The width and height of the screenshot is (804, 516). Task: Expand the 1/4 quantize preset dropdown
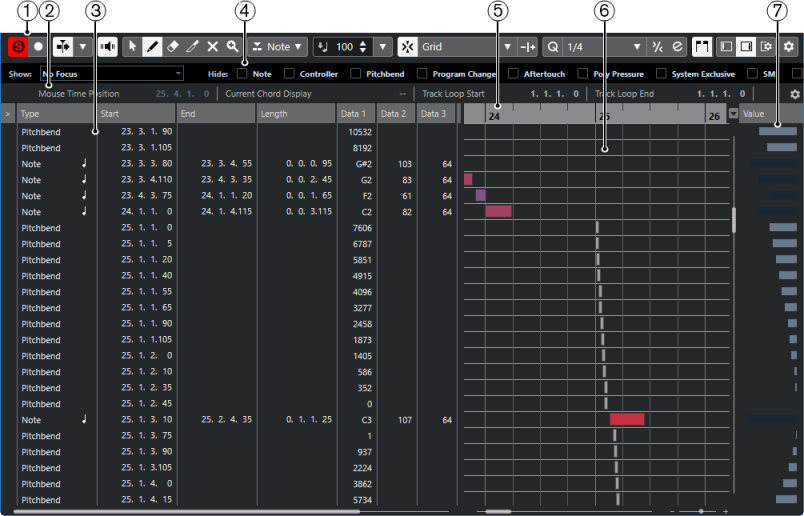(x=637, y=47)
